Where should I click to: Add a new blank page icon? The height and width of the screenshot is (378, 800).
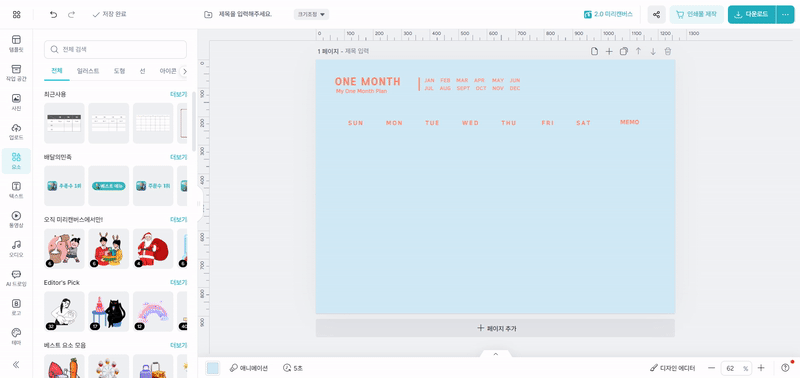click(x=594, y=52)
